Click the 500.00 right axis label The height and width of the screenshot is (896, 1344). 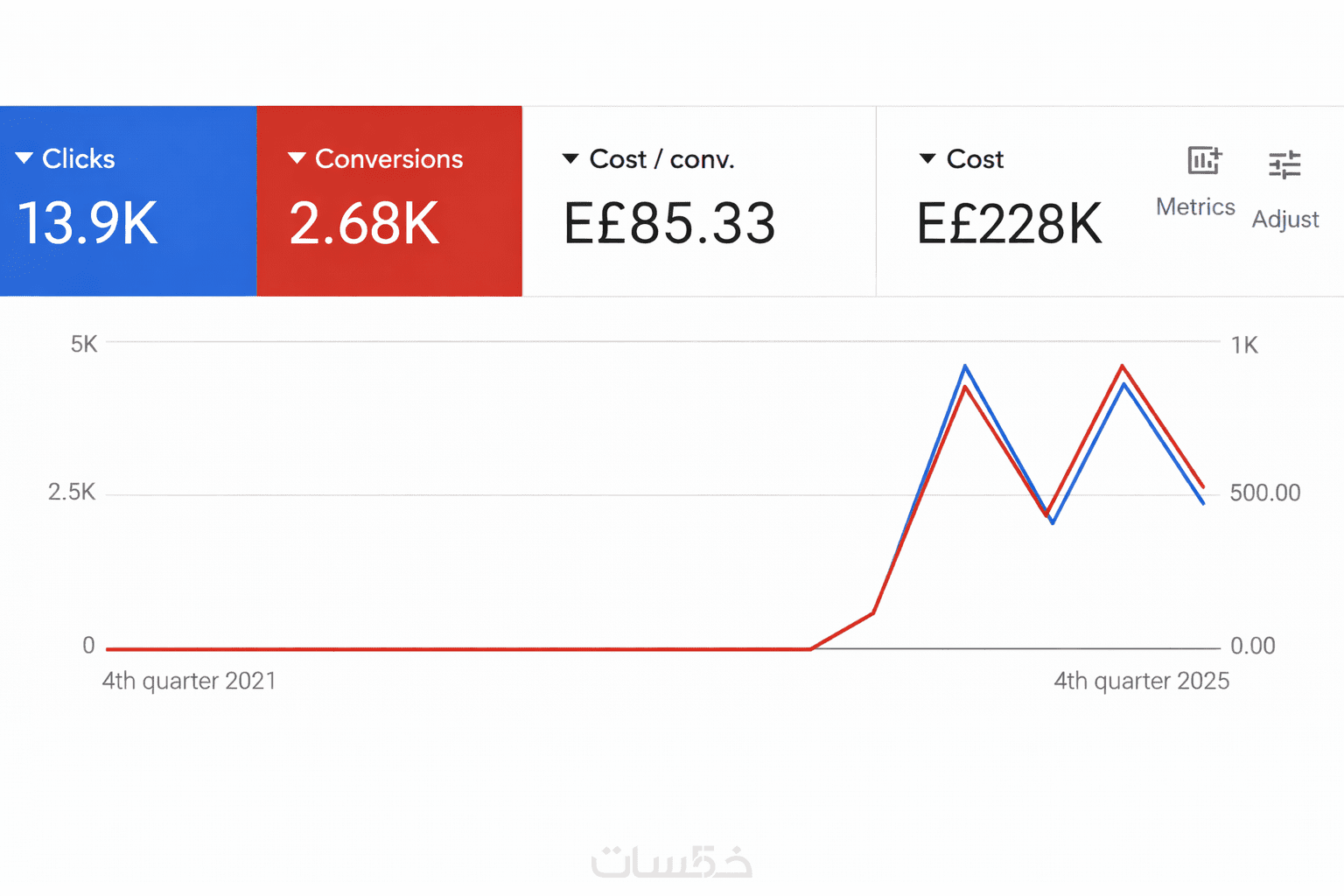[1264, 493]
